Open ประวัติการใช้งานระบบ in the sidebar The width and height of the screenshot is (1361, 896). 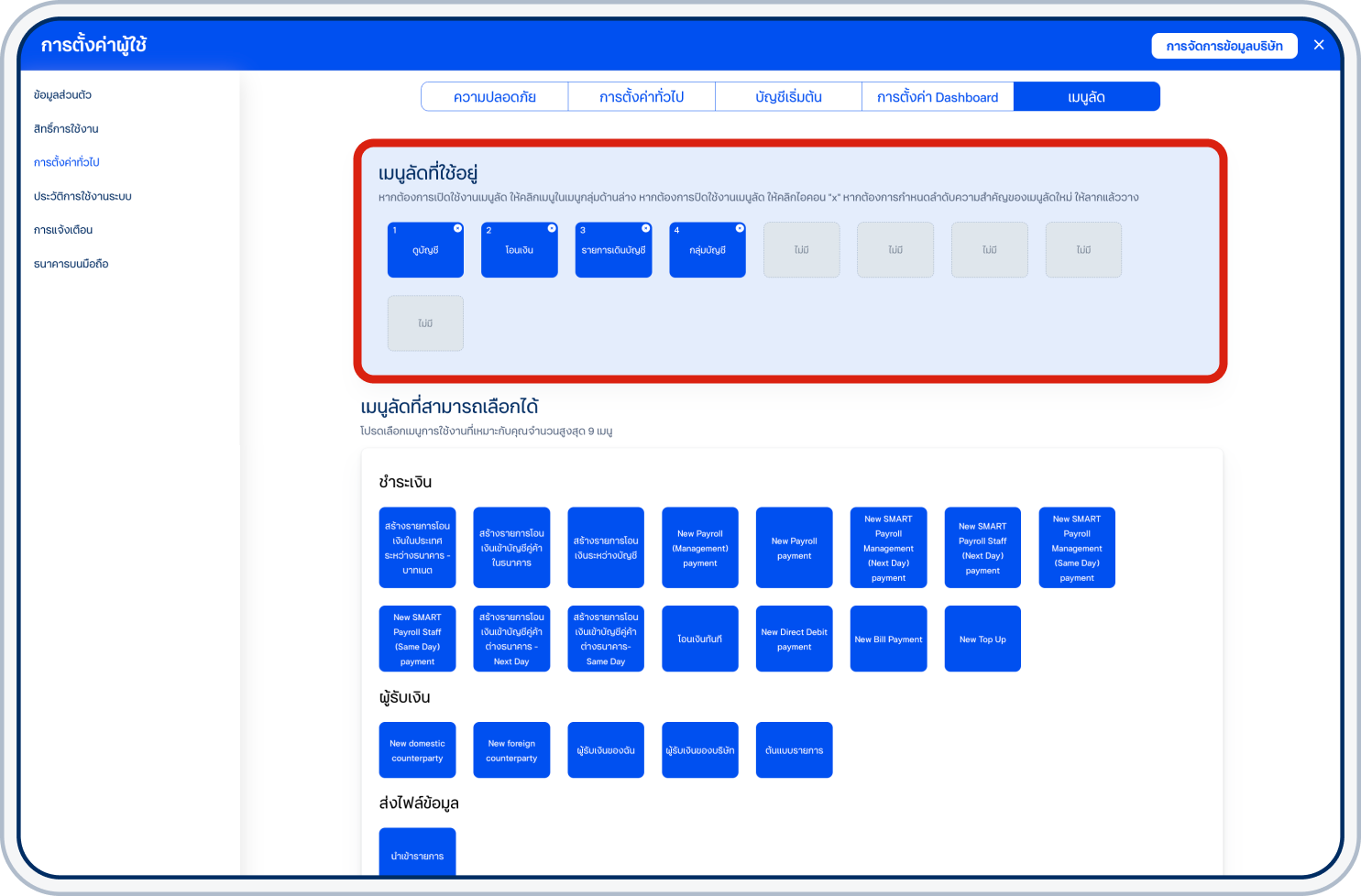tap(82, 196)
